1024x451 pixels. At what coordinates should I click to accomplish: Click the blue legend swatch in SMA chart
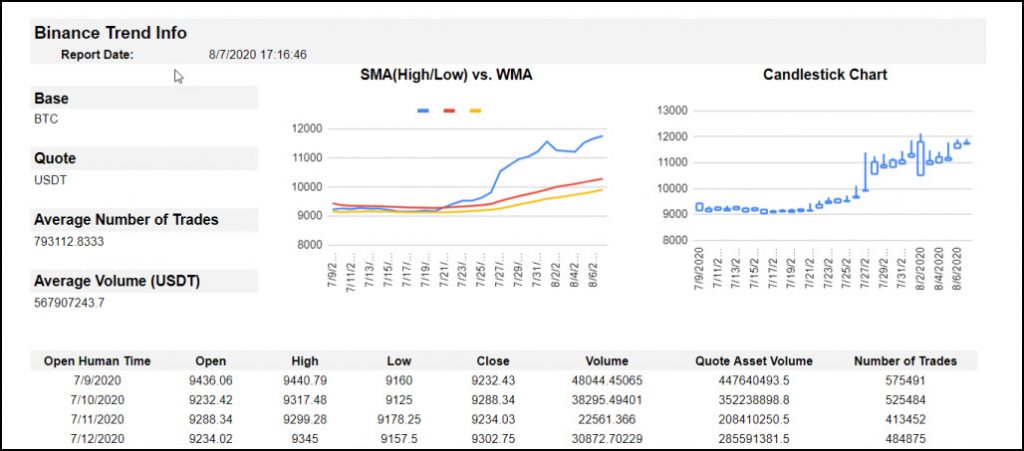[423, 111]
